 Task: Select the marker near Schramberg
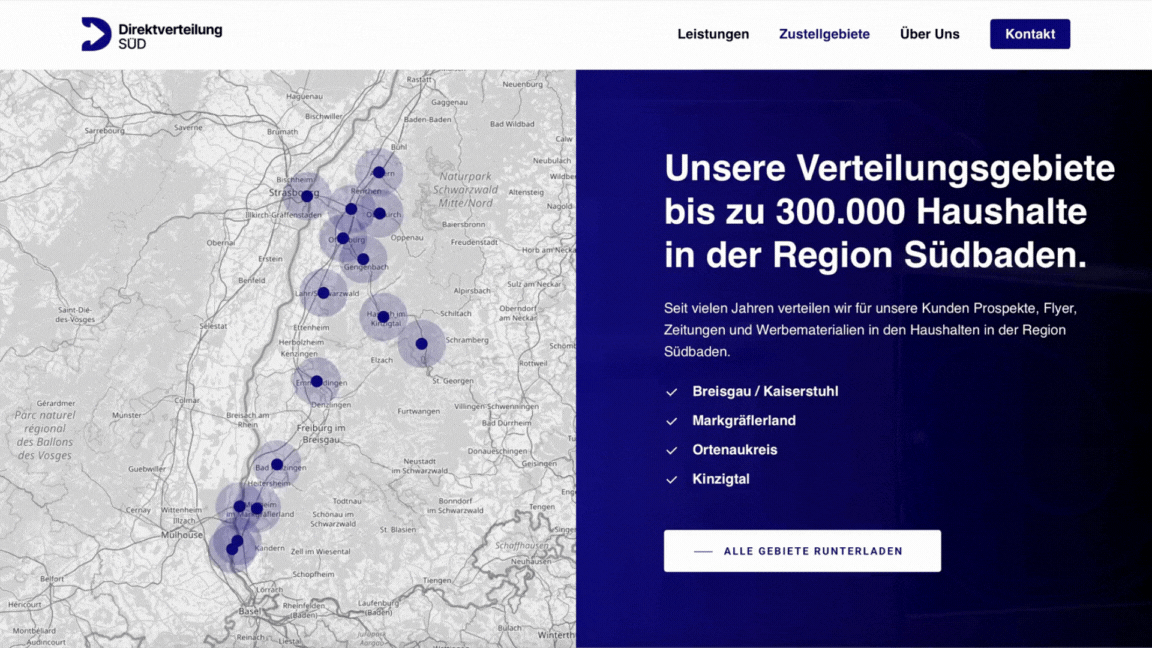pyautogui.click(x=421, y=344)
